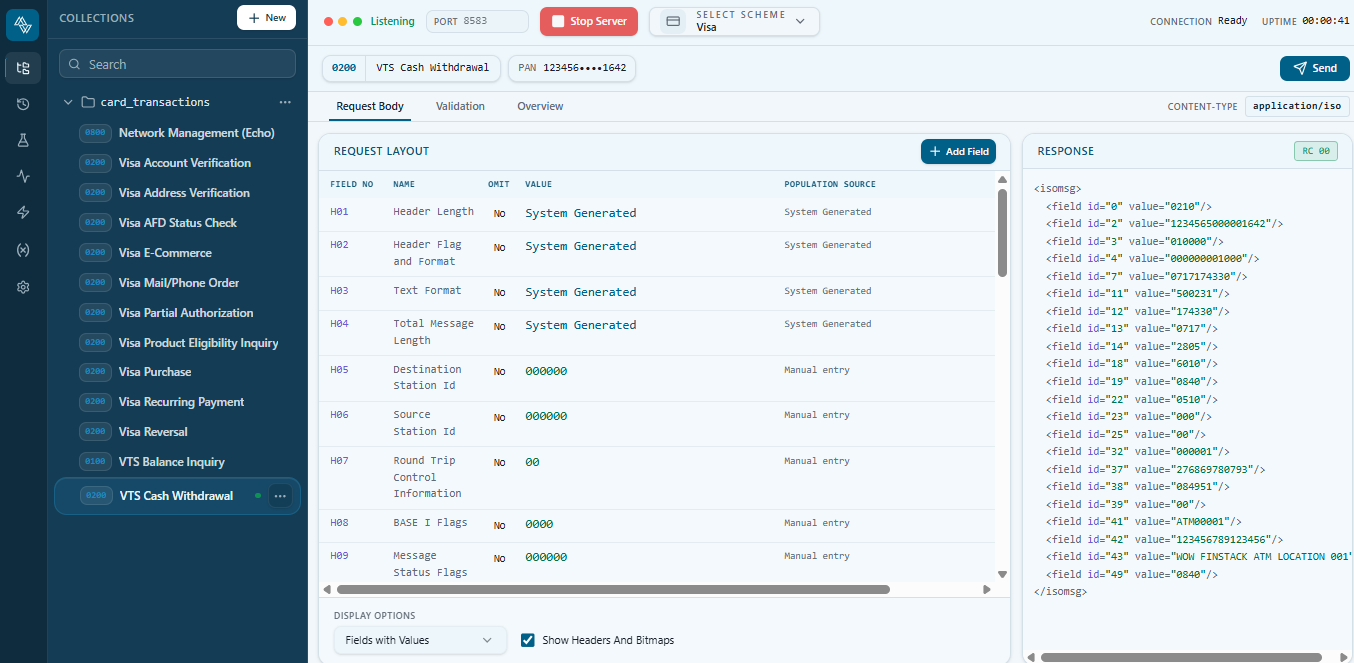
Task: Switch to the Request Body tab
Action: 370,106
